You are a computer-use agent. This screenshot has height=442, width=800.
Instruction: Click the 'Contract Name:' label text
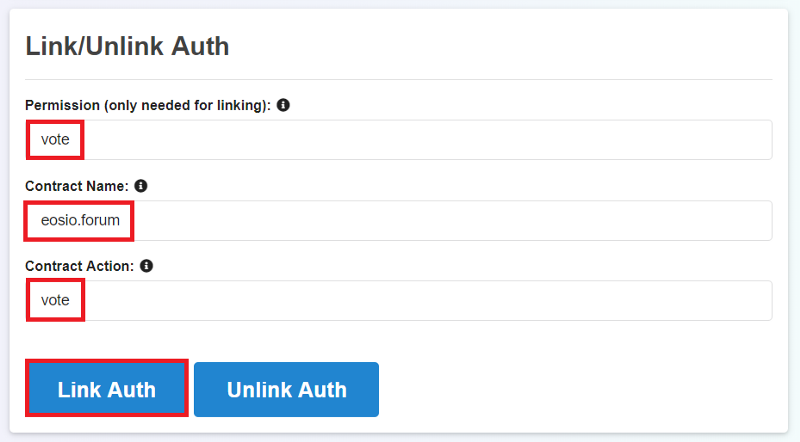(x=77, y=186)
